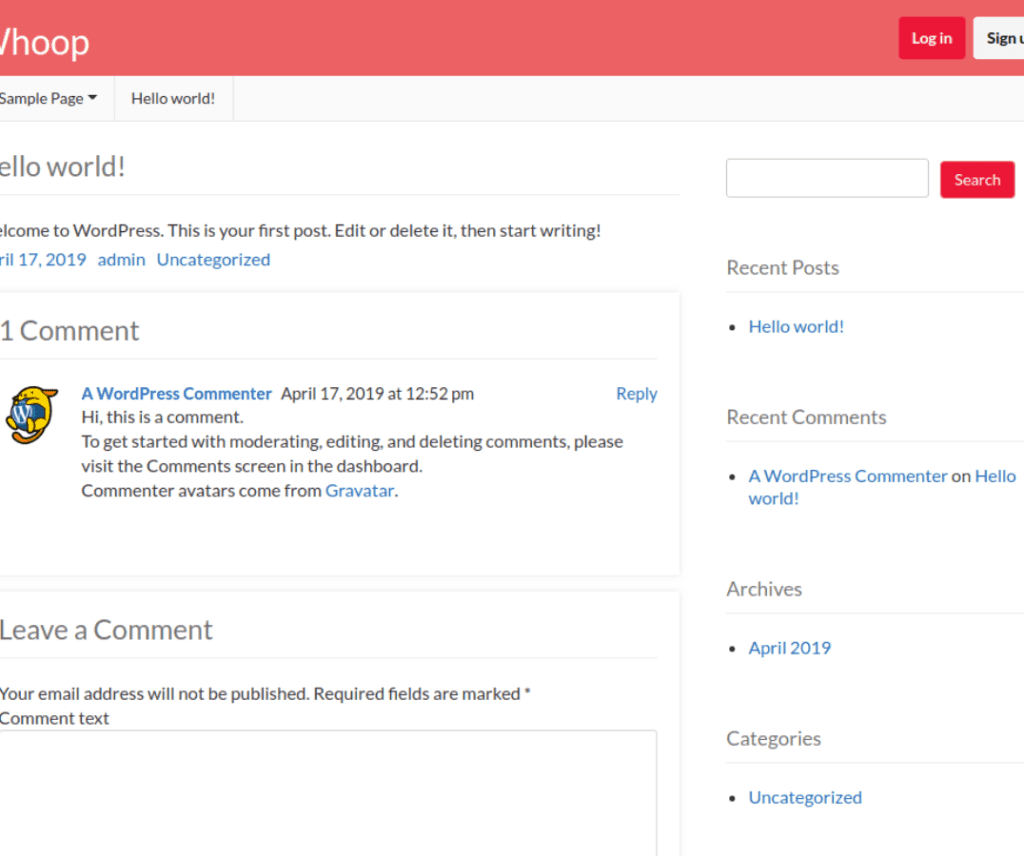Image resolution: width=1024 pixels, height=856 pixels.
Task: Open Hello world! link in Recent Comments
Action: coord(882,487)
